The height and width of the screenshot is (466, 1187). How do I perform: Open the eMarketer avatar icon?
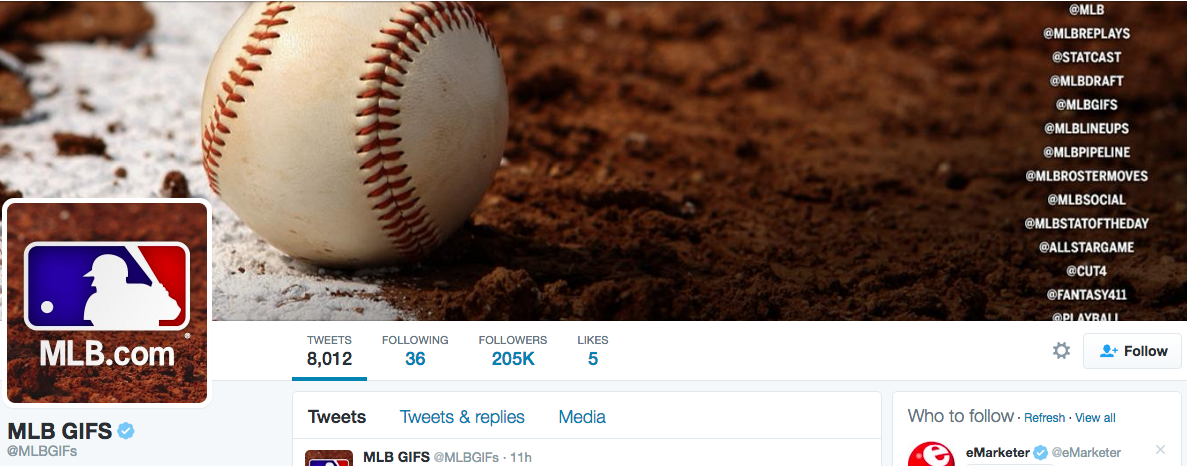930,455
